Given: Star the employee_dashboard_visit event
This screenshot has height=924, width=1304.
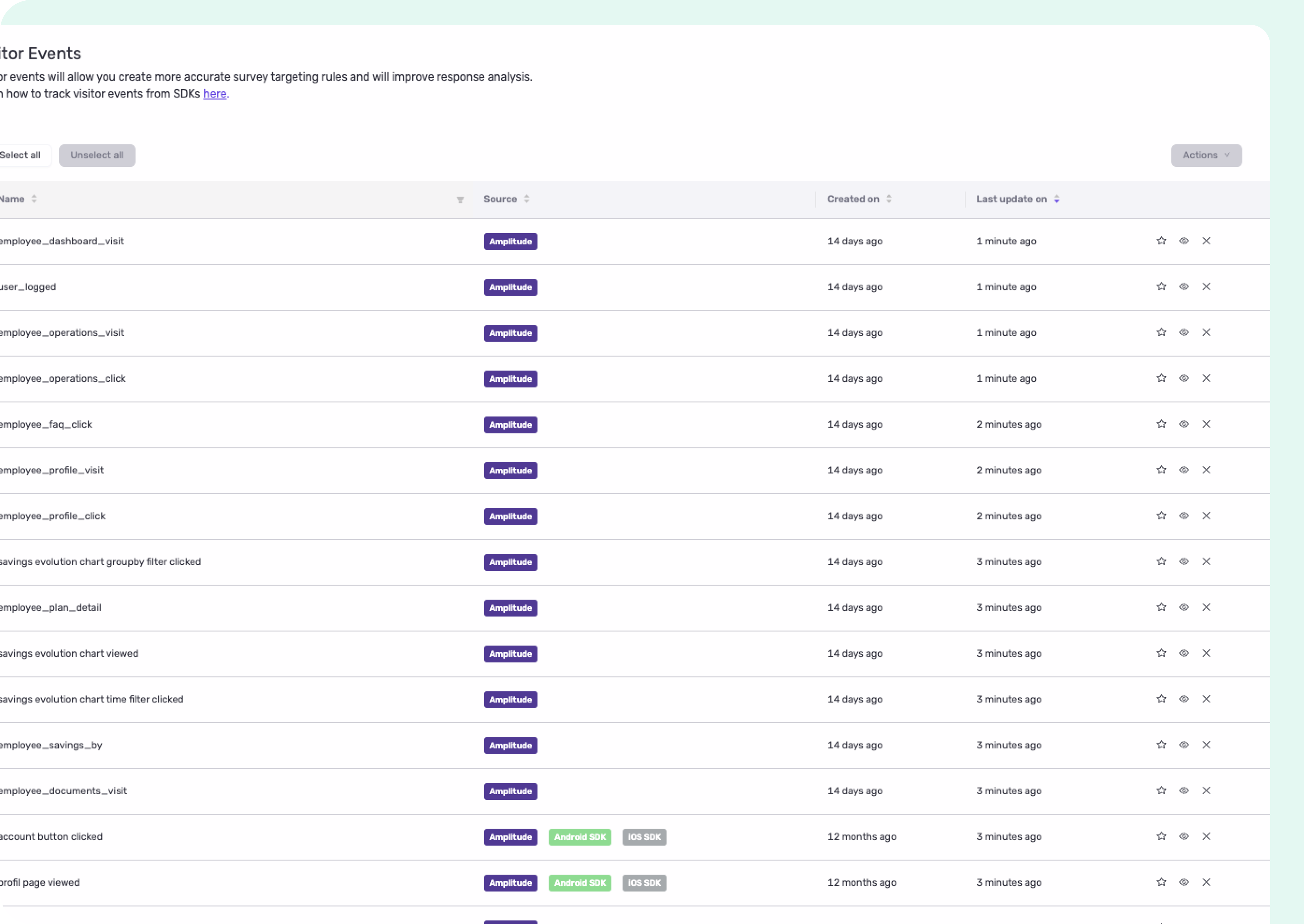Looking at the screenshot, I should point(1161,241).
